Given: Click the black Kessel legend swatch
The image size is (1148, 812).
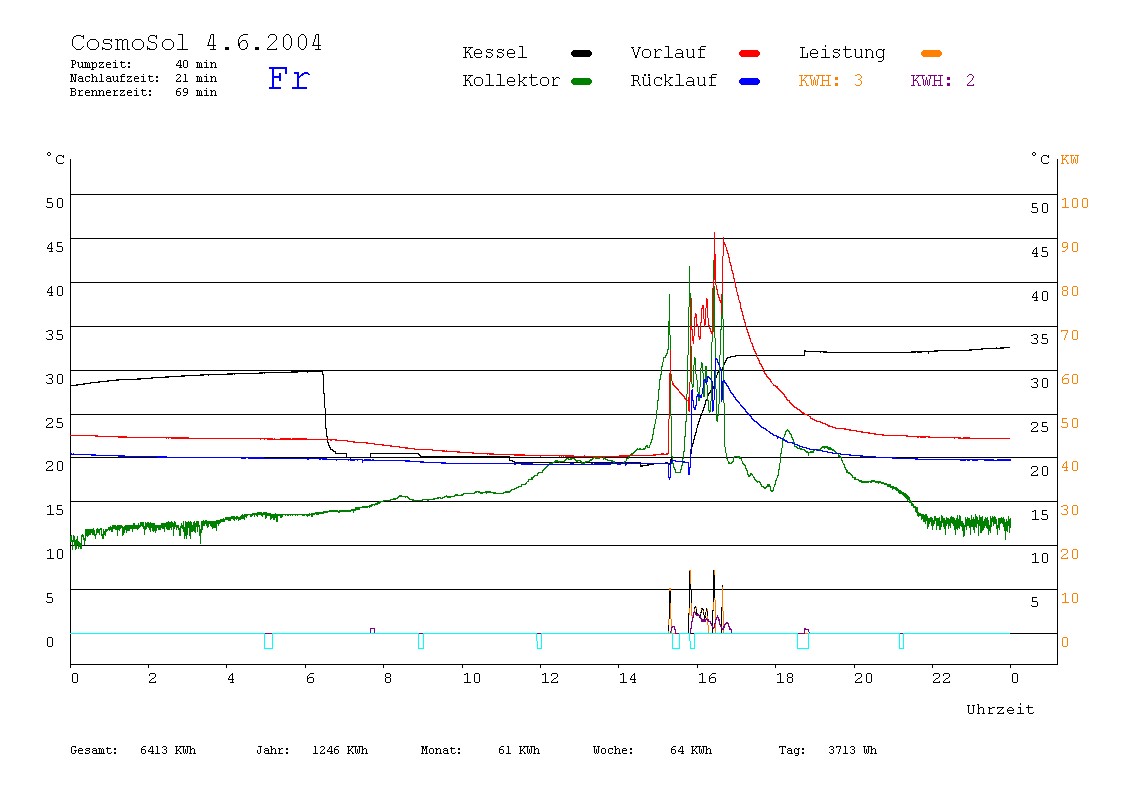Looking at the screenshot, I should [x=581, y=53].
